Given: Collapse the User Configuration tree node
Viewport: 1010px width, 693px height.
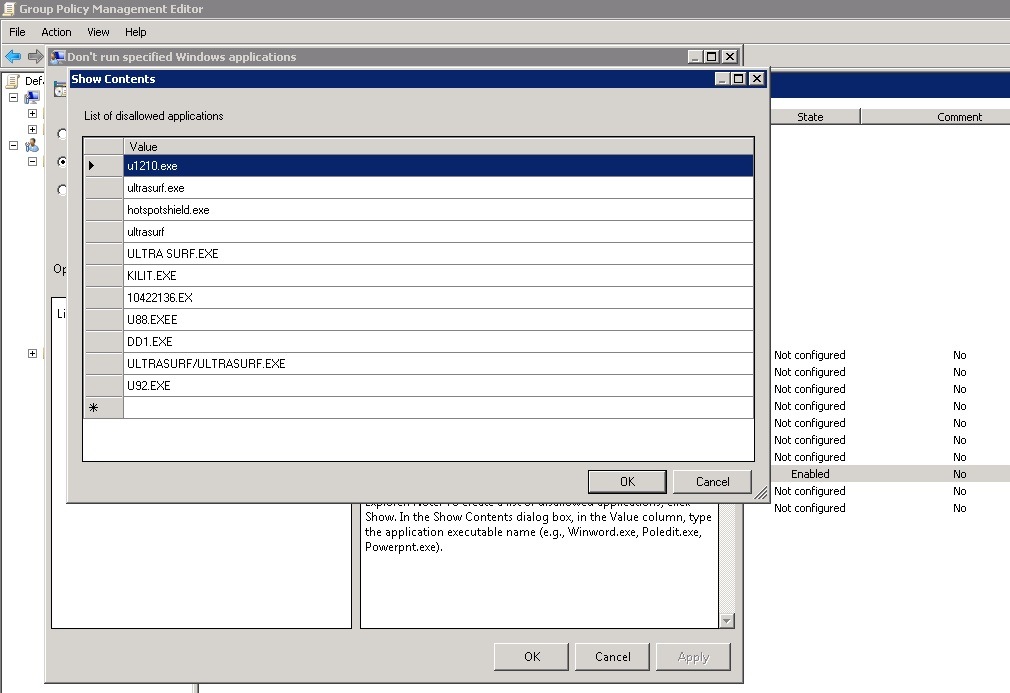Looking at the screenshot, I should tap(13, 146).
